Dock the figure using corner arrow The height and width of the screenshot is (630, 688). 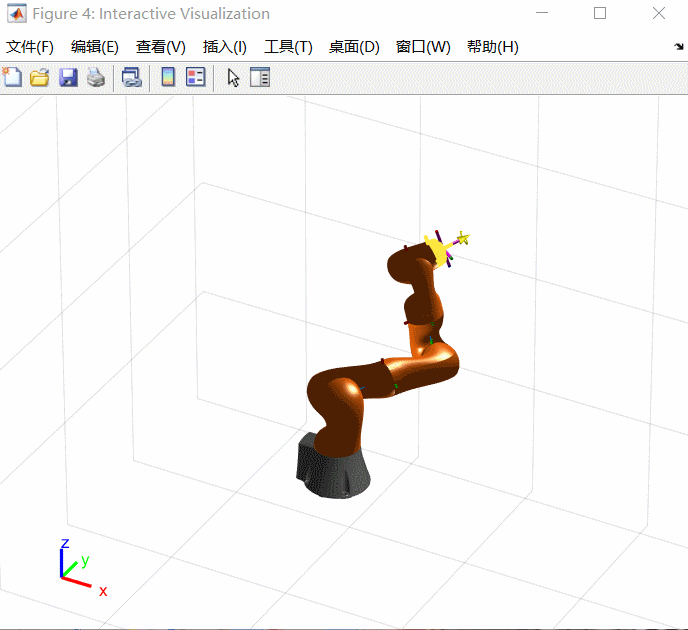[678, 47]
